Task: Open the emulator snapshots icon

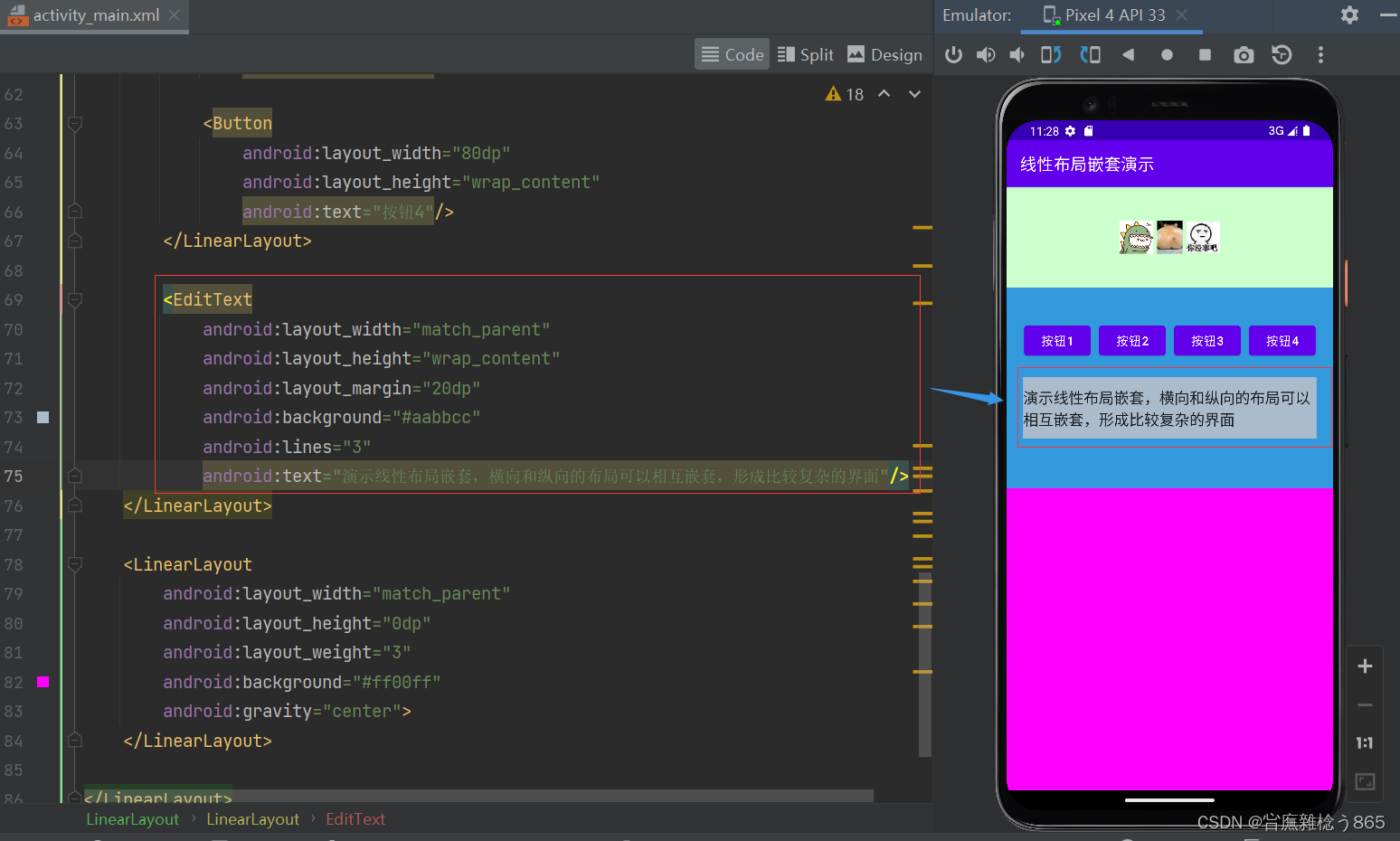Action: (1282, 55)
